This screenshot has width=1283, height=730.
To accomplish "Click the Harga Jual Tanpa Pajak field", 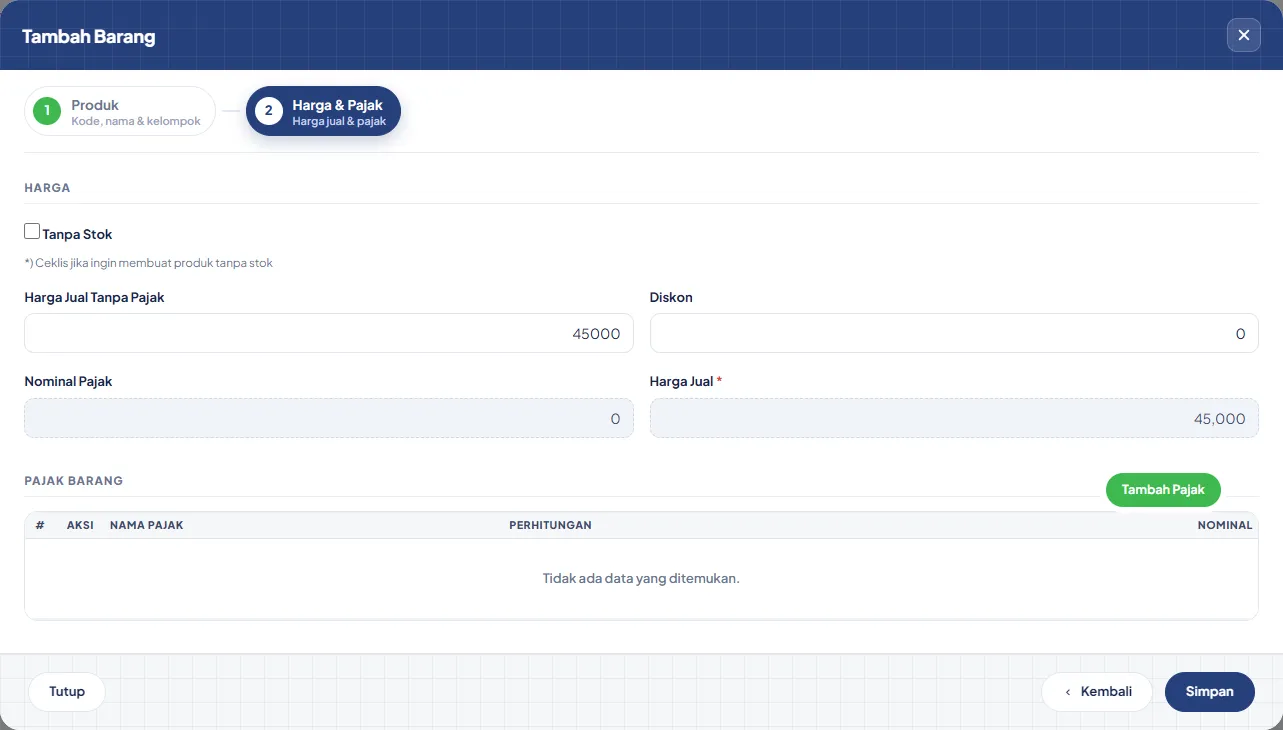I will [329, 333].
